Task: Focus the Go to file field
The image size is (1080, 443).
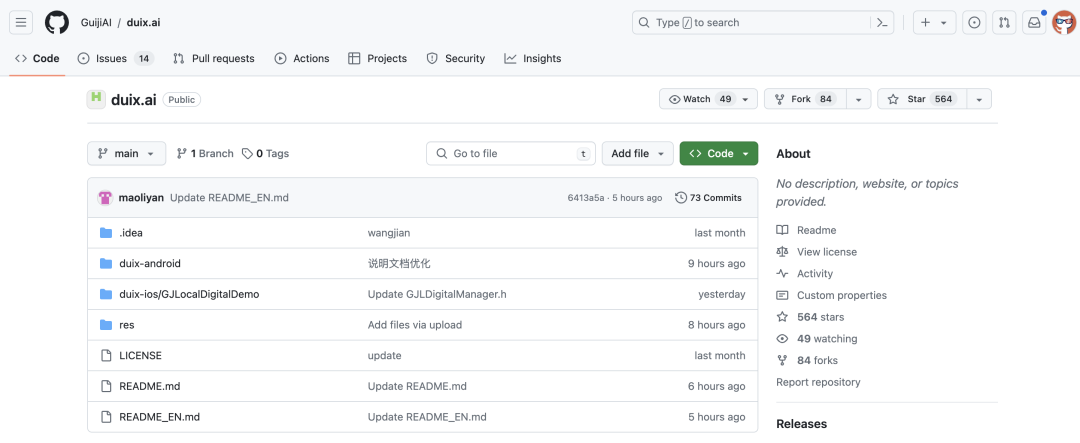Action: pyautogui.click(x=511, y=154)
